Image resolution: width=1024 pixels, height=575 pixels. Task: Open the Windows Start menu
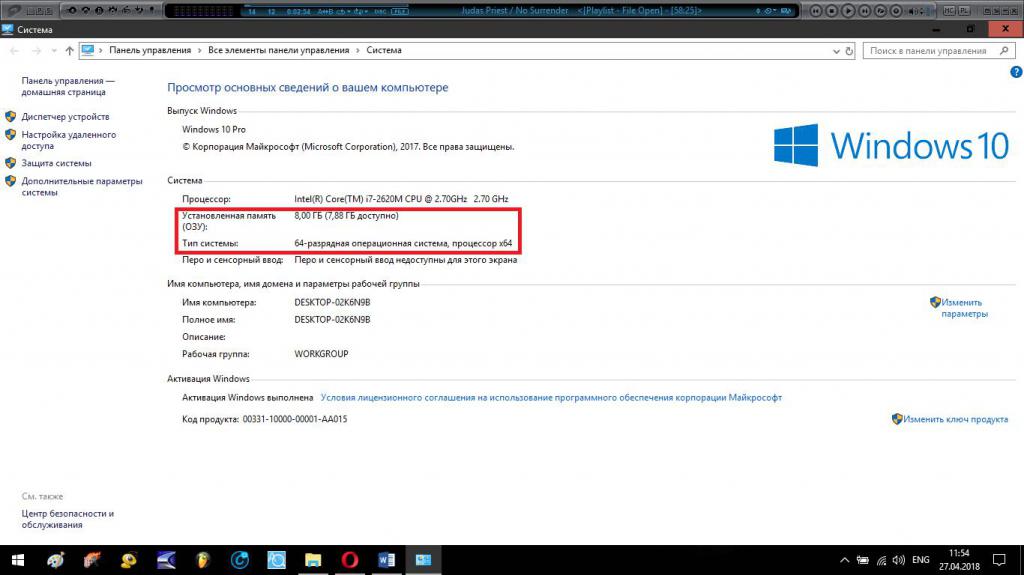(x=18, y=560)
